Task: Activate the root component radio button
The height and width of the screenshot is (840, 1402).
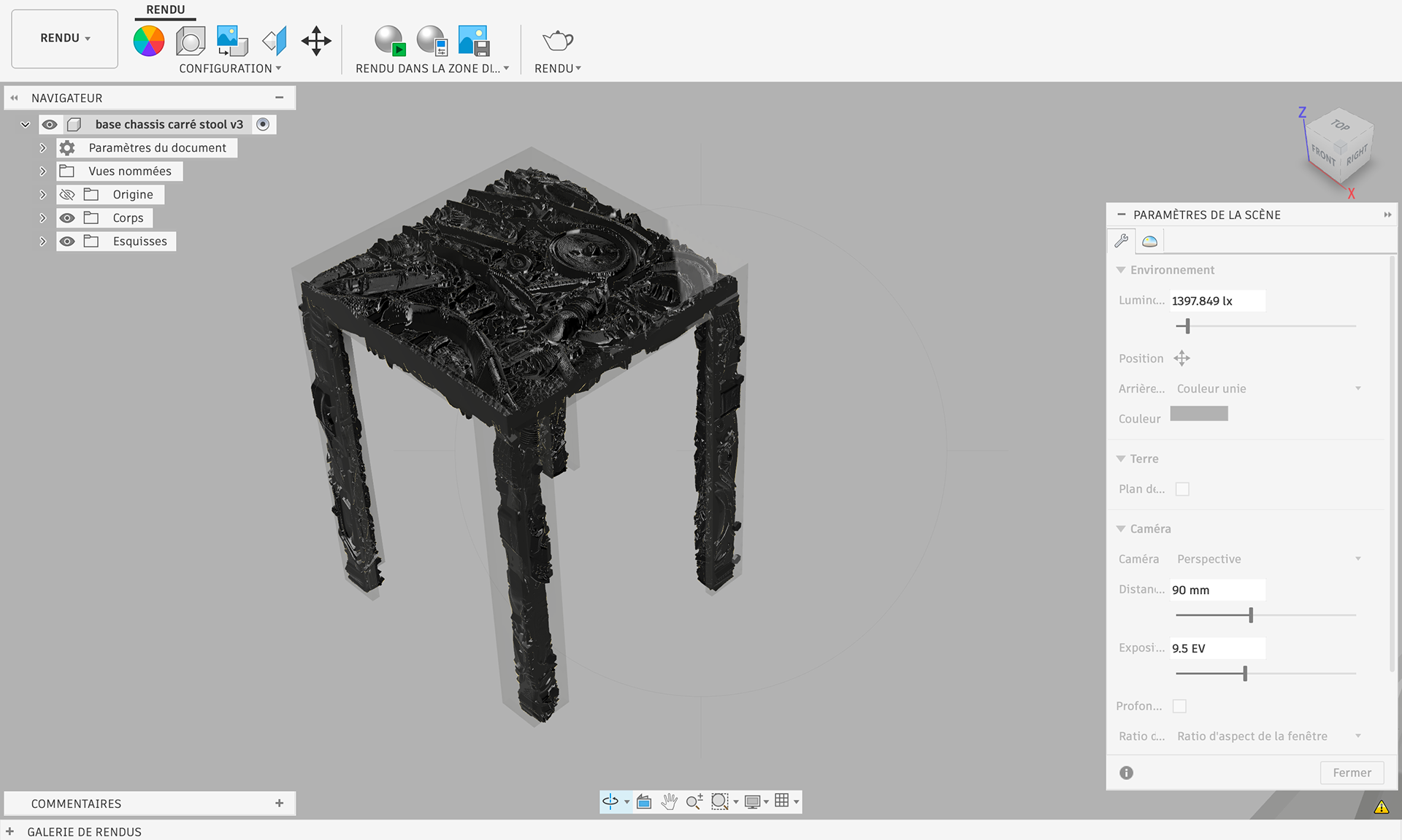Action: [x=263, y=125]
